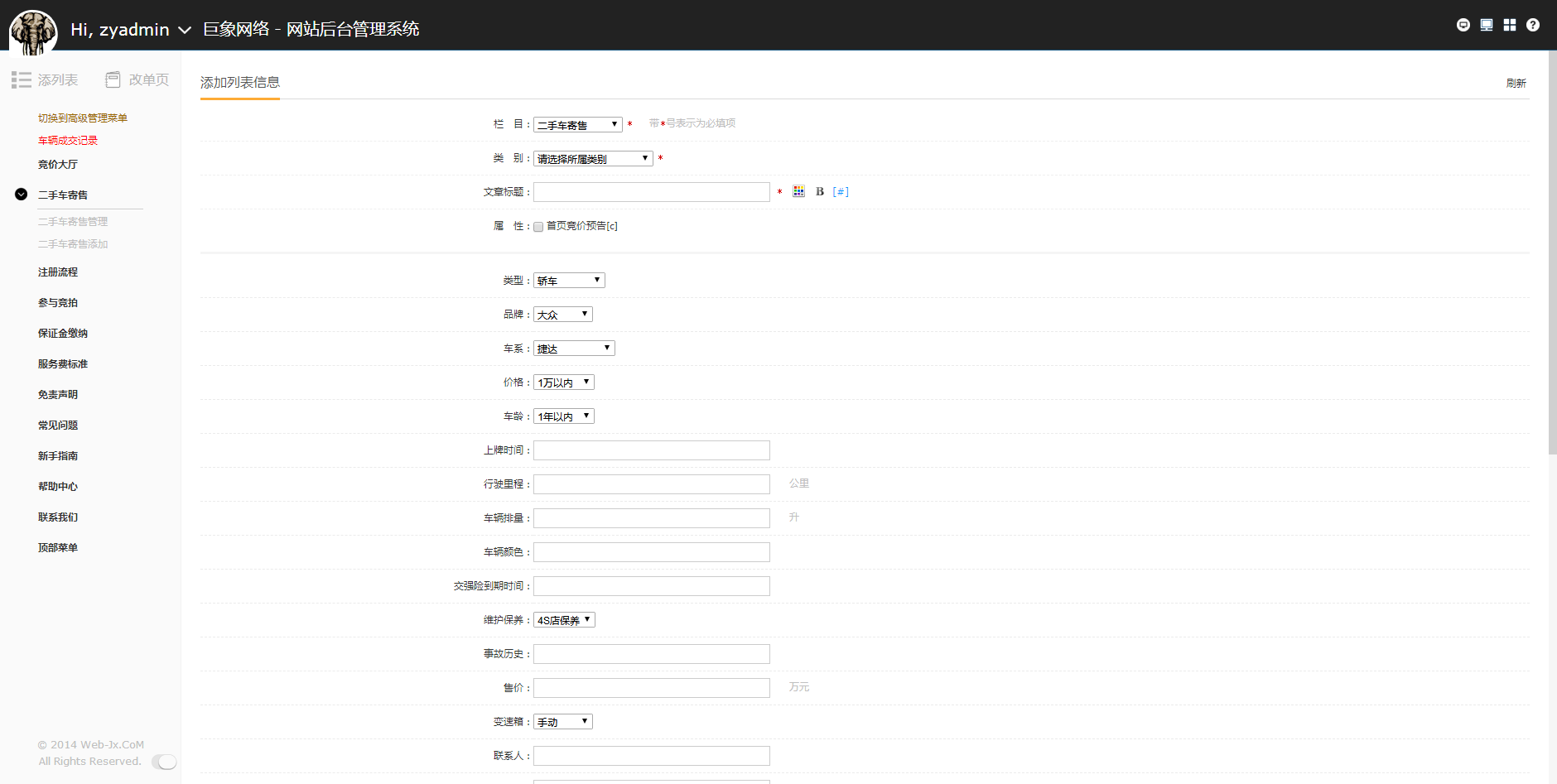Open 帮助中心 in the sidebar
1557x784 pixels.
pos(58,487)
